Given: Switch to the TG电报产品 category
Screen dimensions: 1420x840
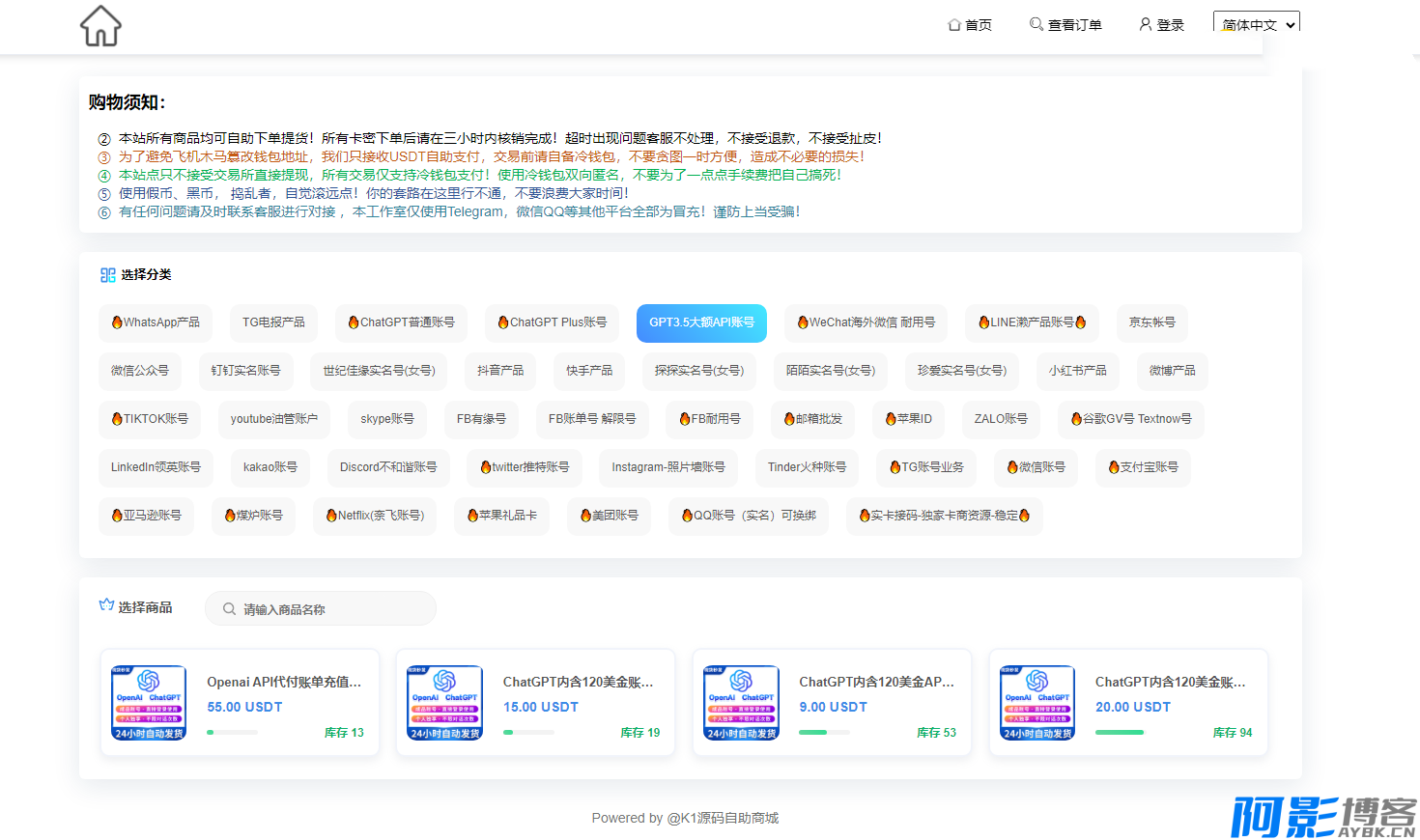Looking at the screenshot, I should 273,322.
